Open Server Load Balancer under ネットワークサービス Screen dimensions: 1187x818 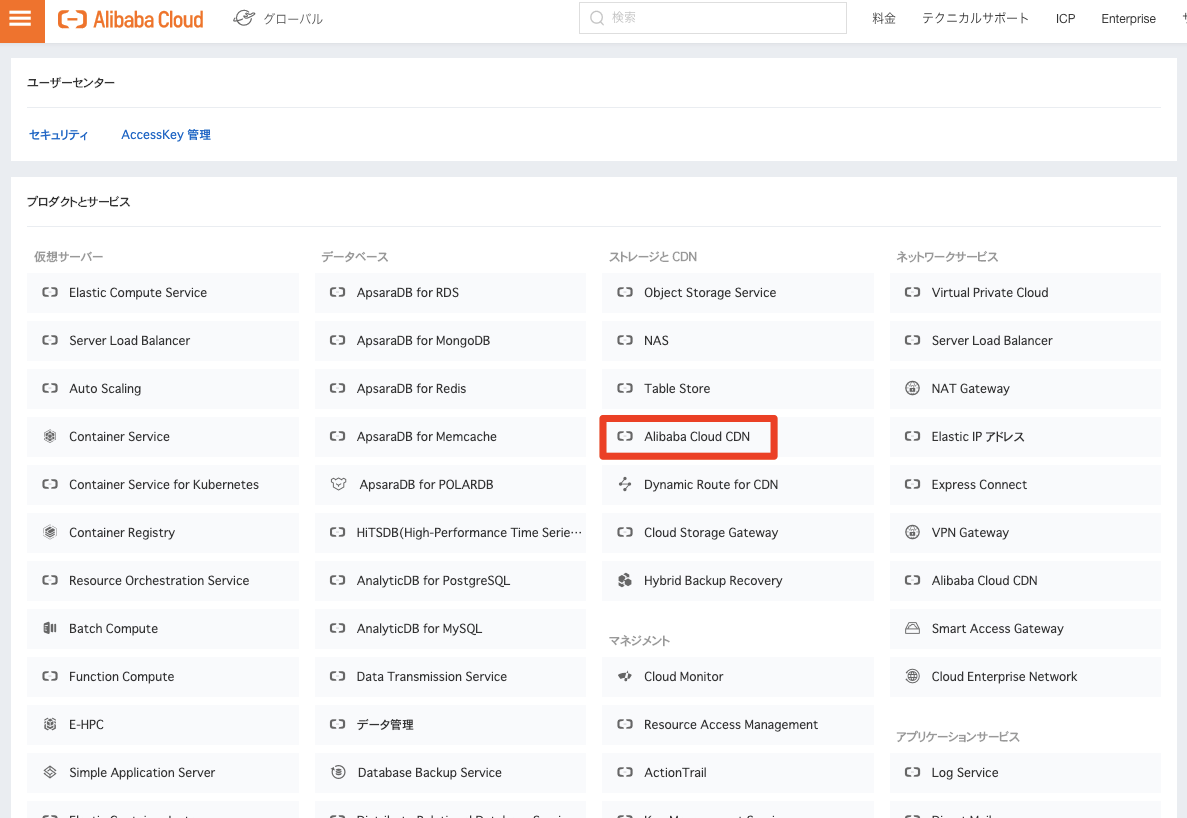[1026, 341]
